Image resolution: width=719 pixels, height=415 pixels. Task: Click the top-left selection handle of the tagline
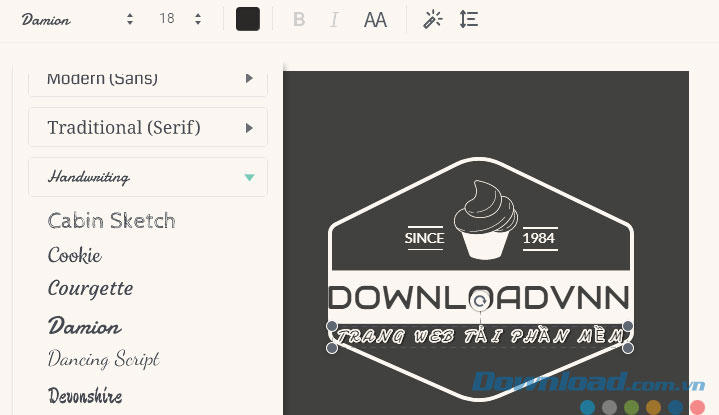pos(332,326)
